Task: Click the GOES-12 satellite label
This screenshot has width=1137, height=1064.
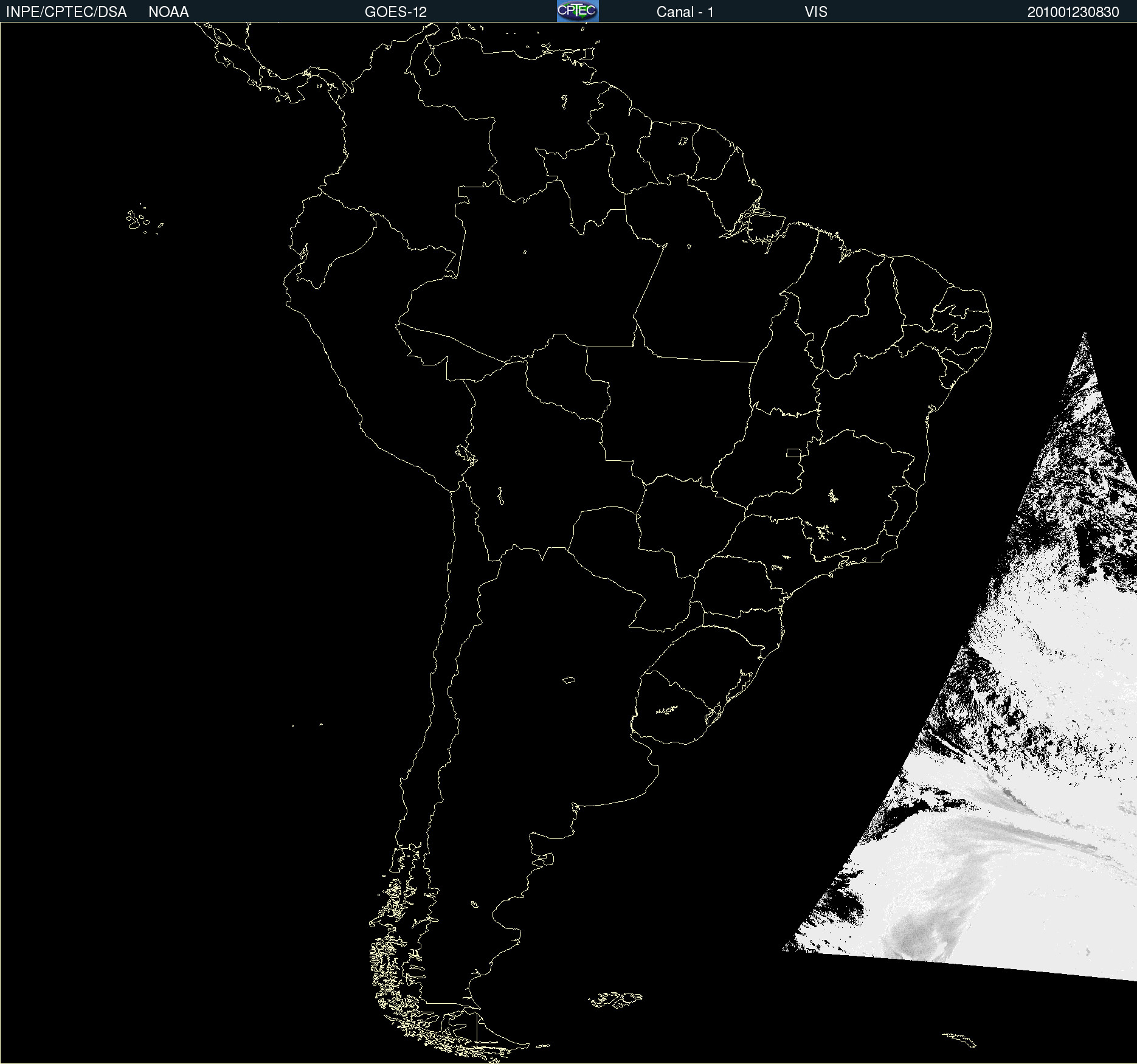Action: (396, 12)
